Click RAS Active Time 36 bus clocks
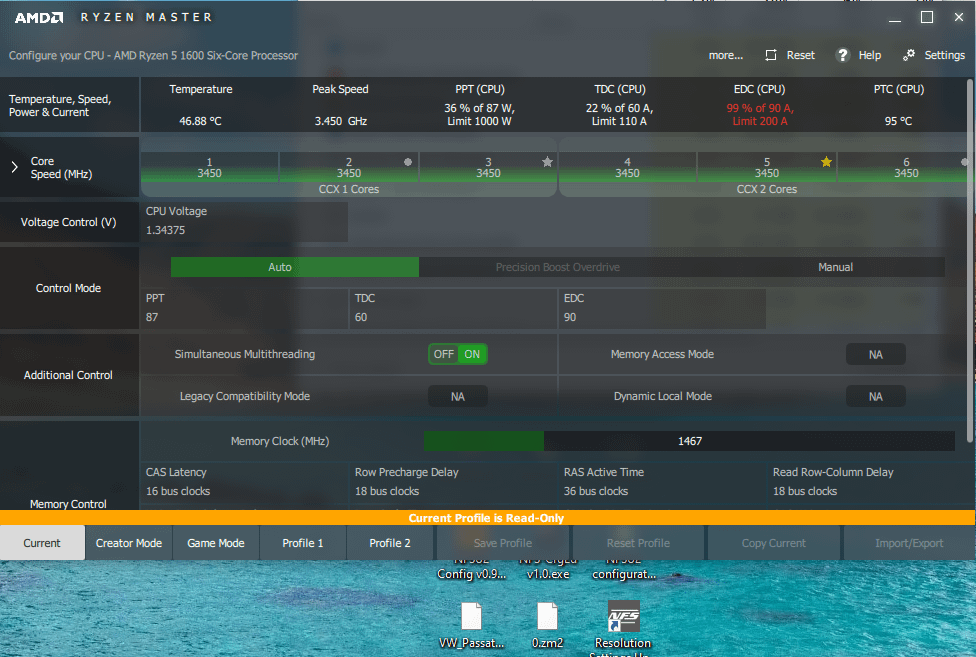This screenshot has height=657, width=976. pyautogui.click(x=663, y=482)
